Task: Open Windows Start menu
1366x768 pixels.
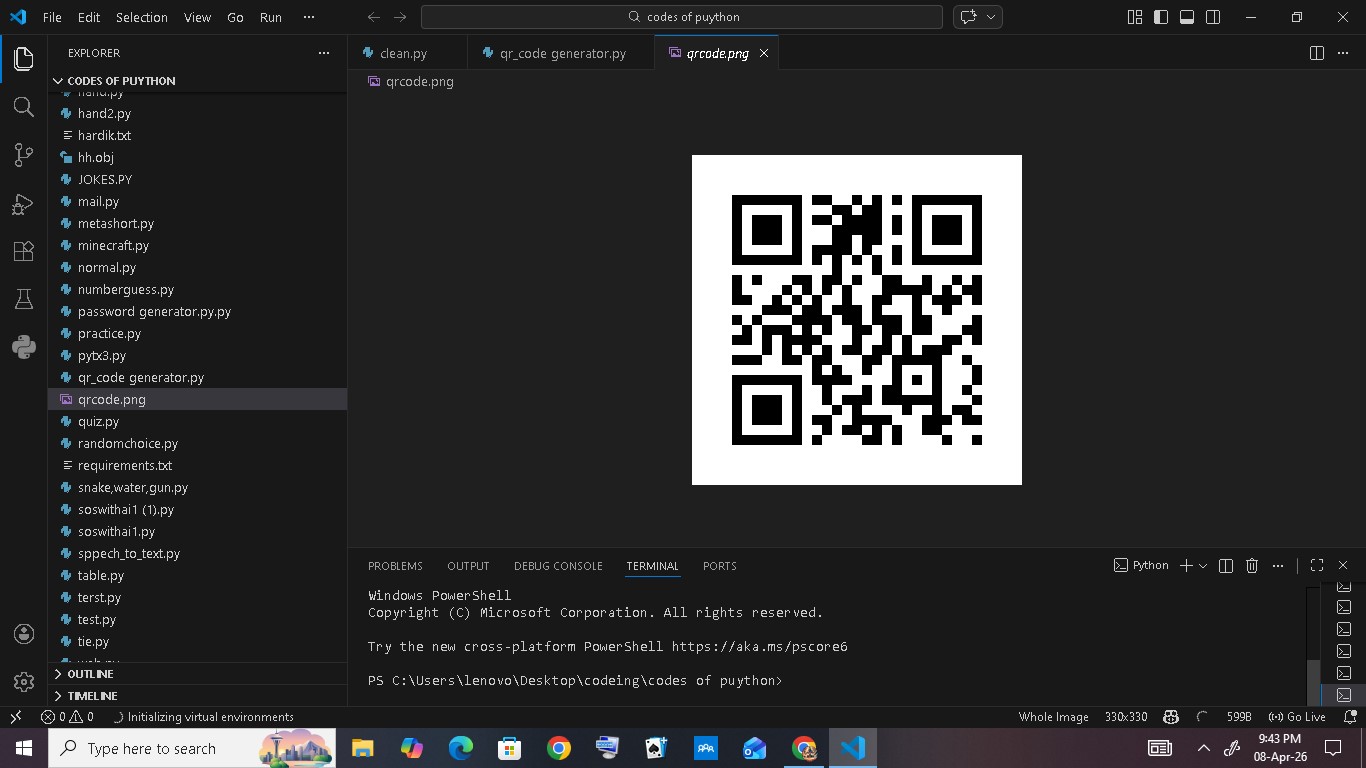Action: pos(24,748)
